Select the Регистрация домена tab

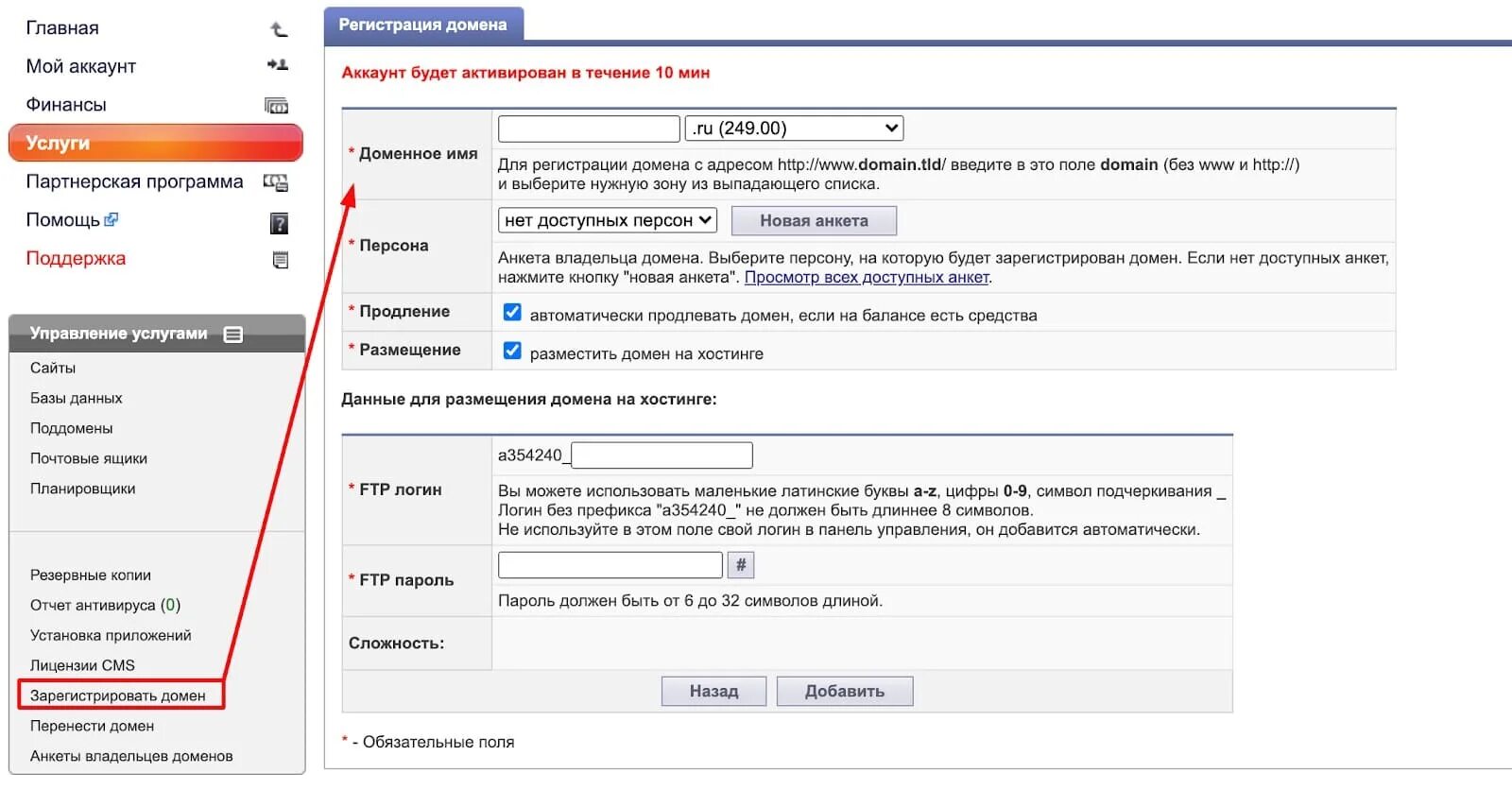tap(423, 25)
